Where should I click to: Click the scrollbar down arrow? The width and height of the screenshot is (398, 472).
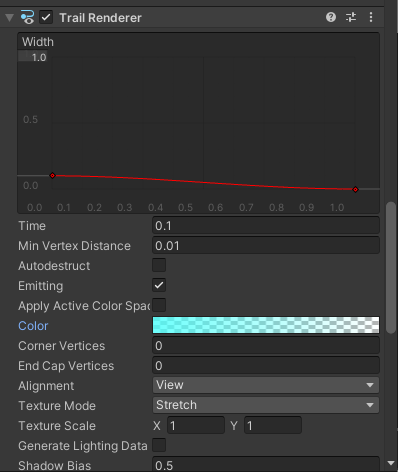coord(391,463)
